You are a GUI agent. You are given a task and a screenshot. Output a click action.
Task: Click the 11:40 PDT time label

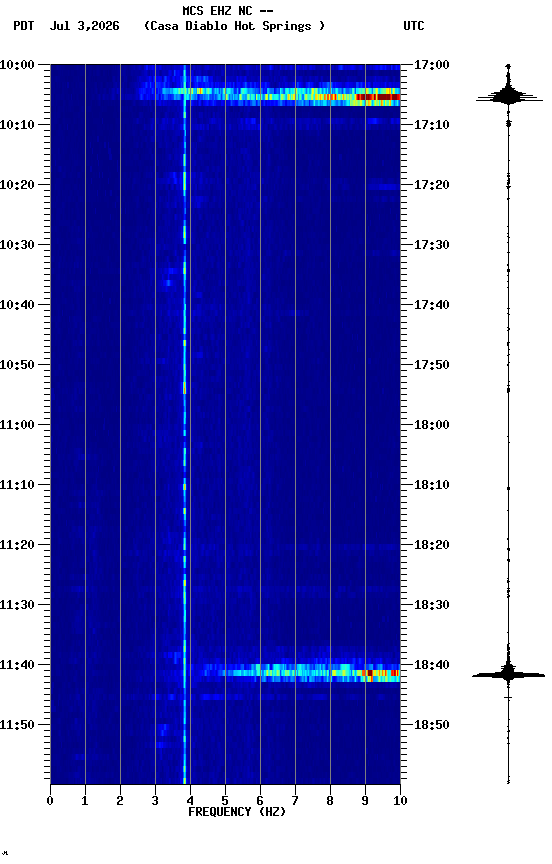[17, 666]
